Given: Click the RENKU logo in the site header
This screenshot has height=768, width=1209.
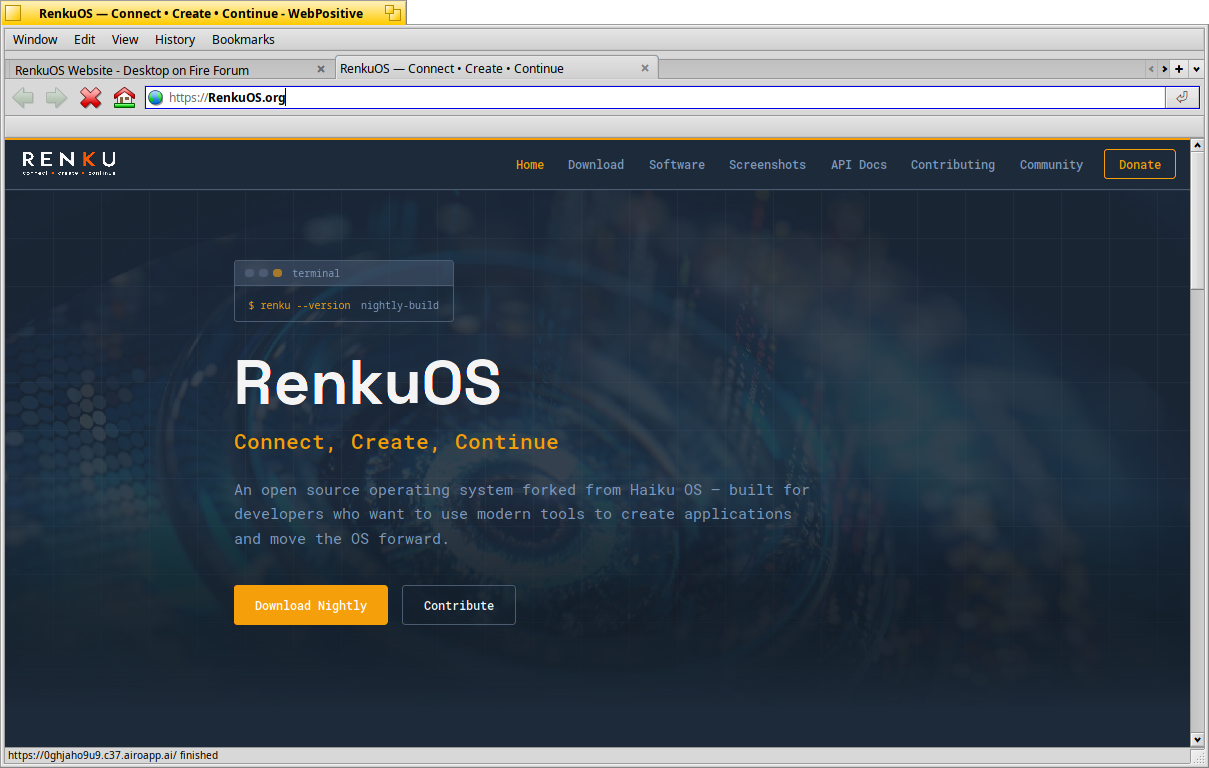Looking at the screenshot, I should pyautogui.click(x=69, y=163).
